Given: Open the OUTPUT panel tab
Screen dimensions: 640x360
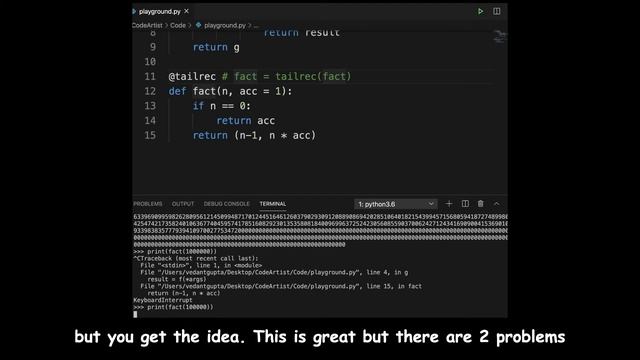Looking at the screenshot, I should [x=183, y=204].
